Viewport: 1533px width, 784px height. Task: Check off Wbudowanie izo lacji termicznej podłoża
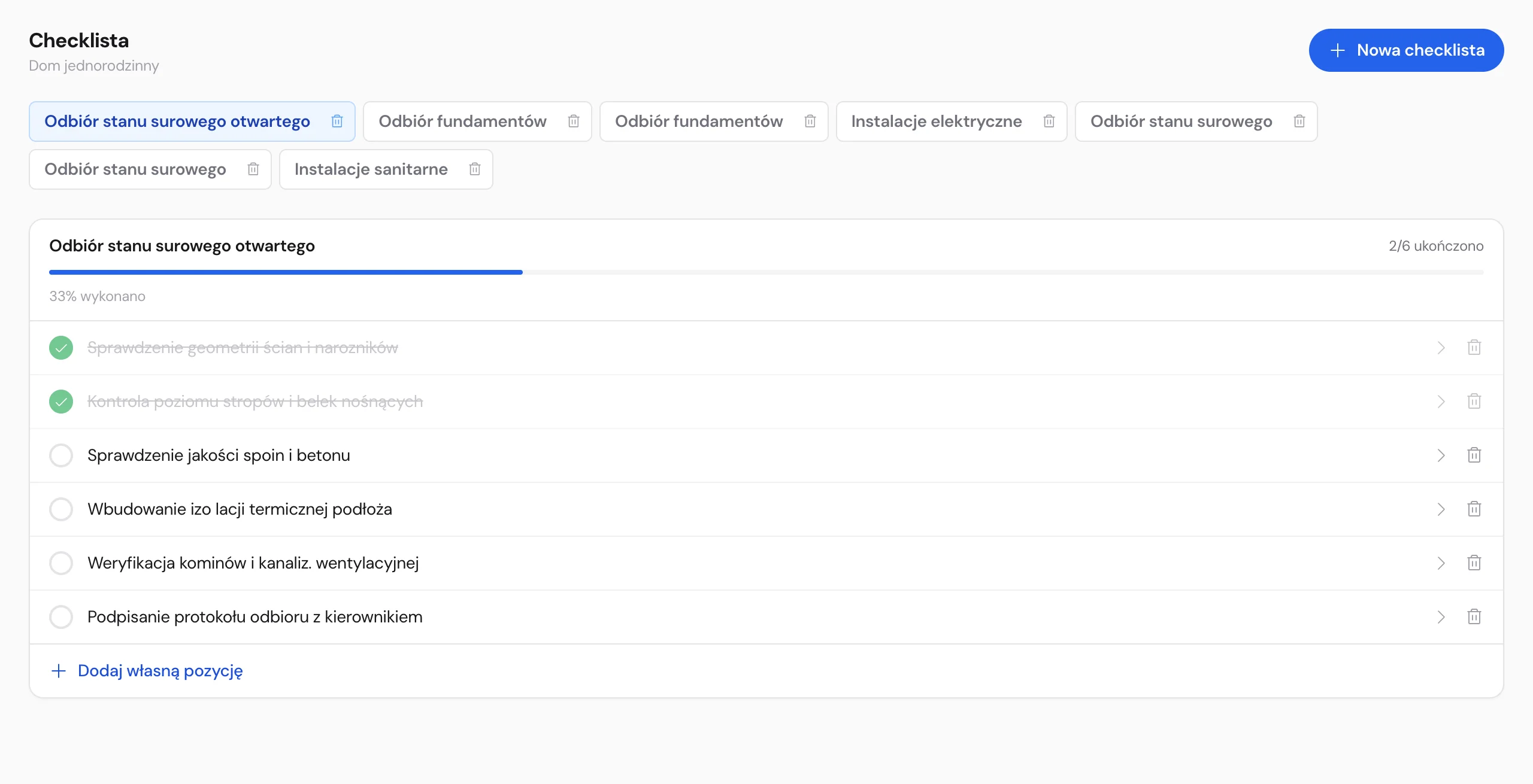point(61,509)
